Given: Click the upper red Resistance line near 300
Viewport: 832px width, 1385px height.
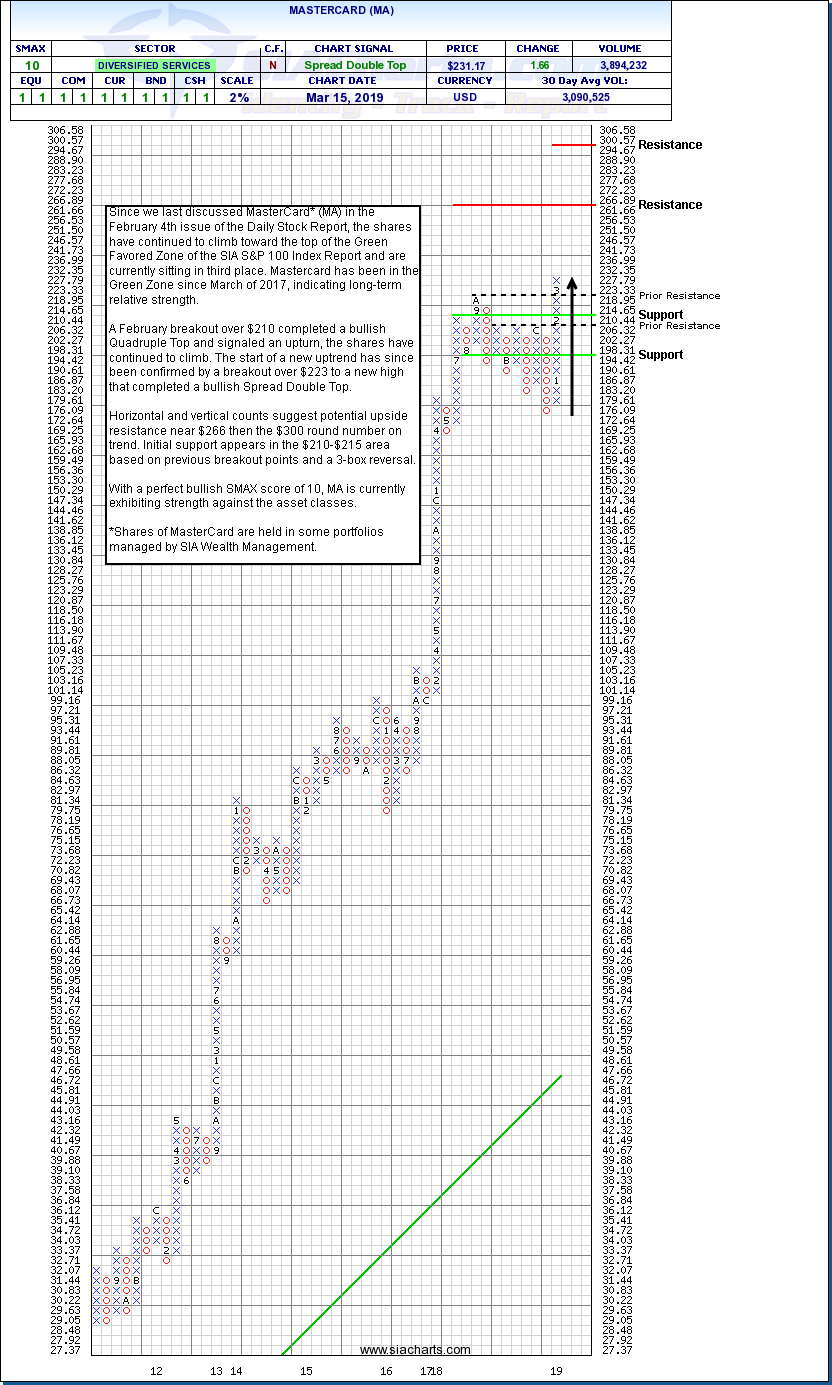Looking at the screenshot, I should 574,145.
